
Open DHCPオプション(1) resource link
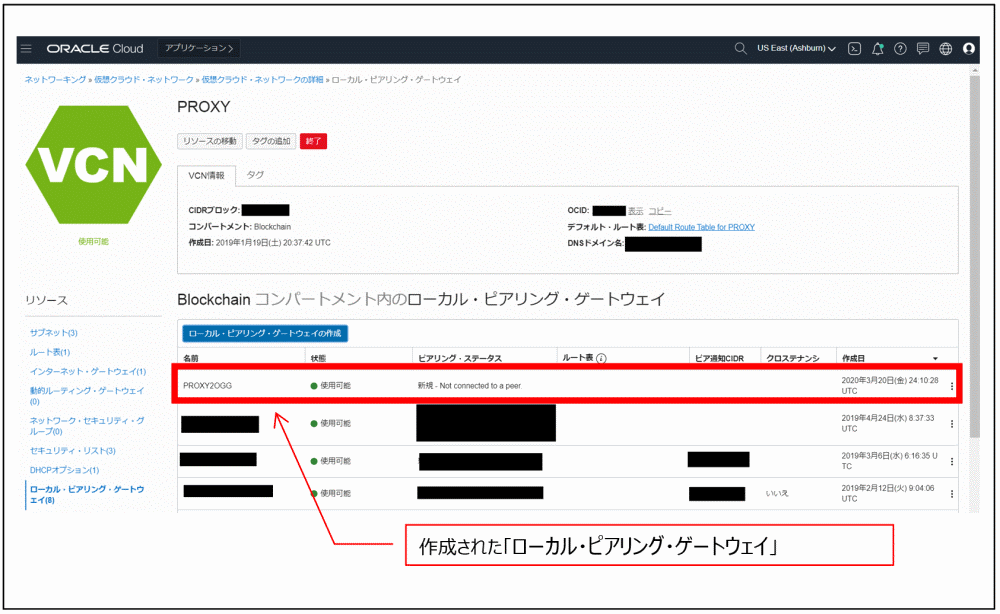pos(64,470)
